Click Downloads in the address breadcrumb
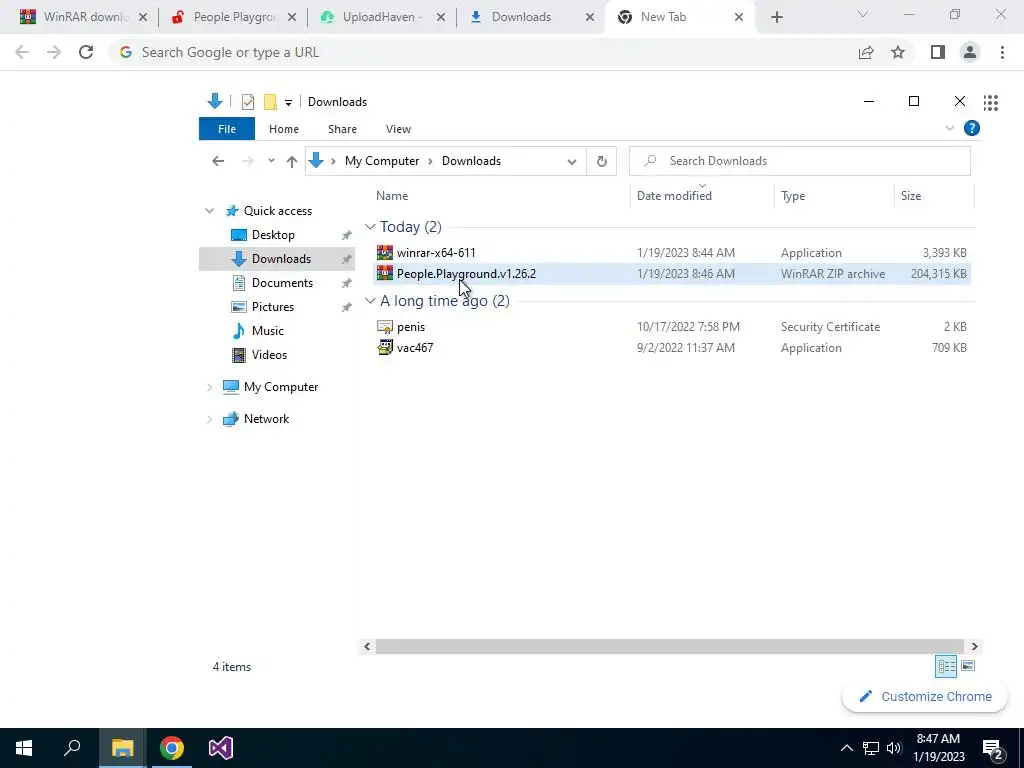This screenshot has height=768, width=1024. (x=472, y=161)
